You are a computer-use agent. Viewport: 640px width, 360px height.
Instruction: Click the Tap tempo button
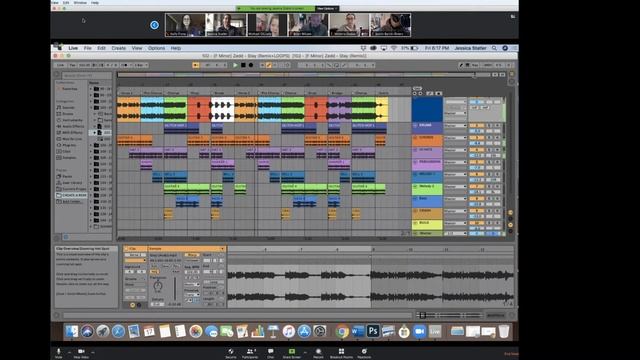tap(72, 65)
